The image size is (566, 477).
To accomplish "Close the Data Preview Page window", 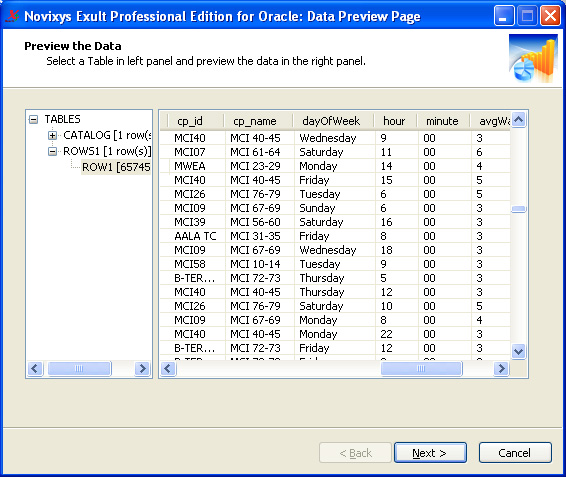I will tap(550, 16).
